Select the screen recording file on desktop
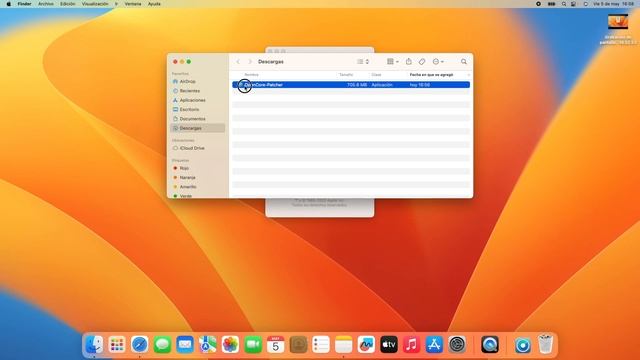 [x=618, y=22]
